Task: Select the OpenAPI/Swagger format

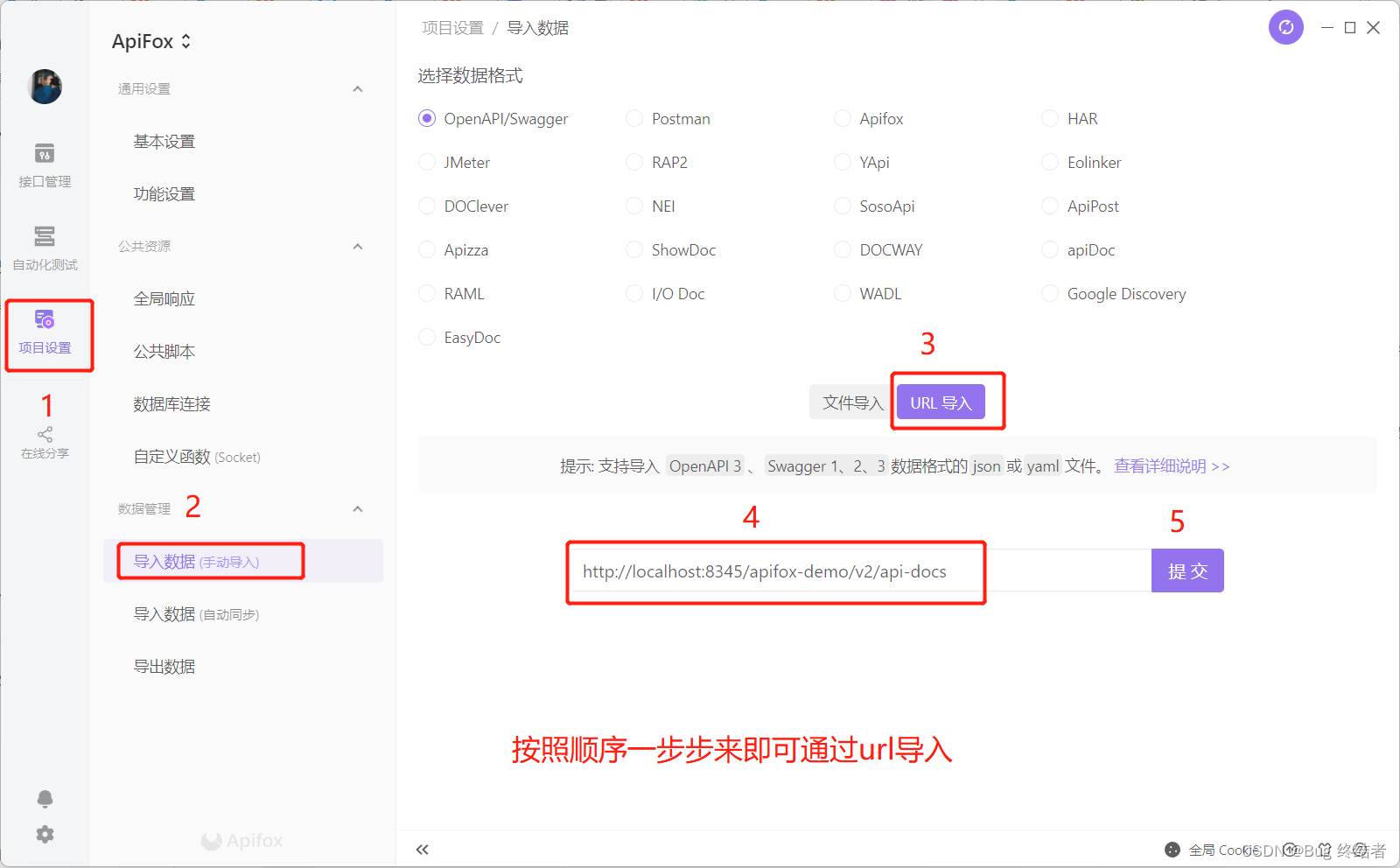Action: click(x=427, y=118)
